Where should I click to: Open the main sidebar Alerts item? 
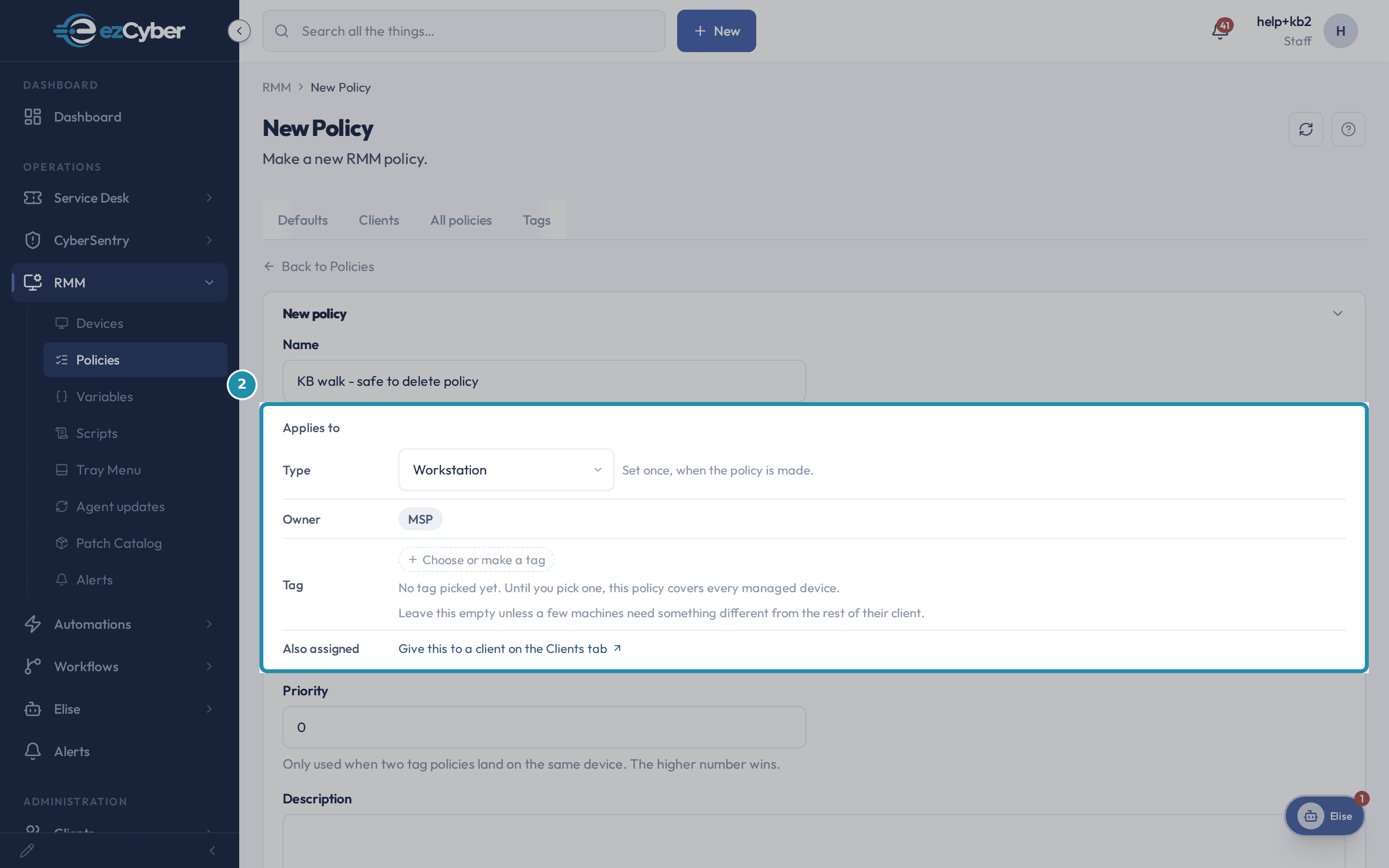[120, 751]
